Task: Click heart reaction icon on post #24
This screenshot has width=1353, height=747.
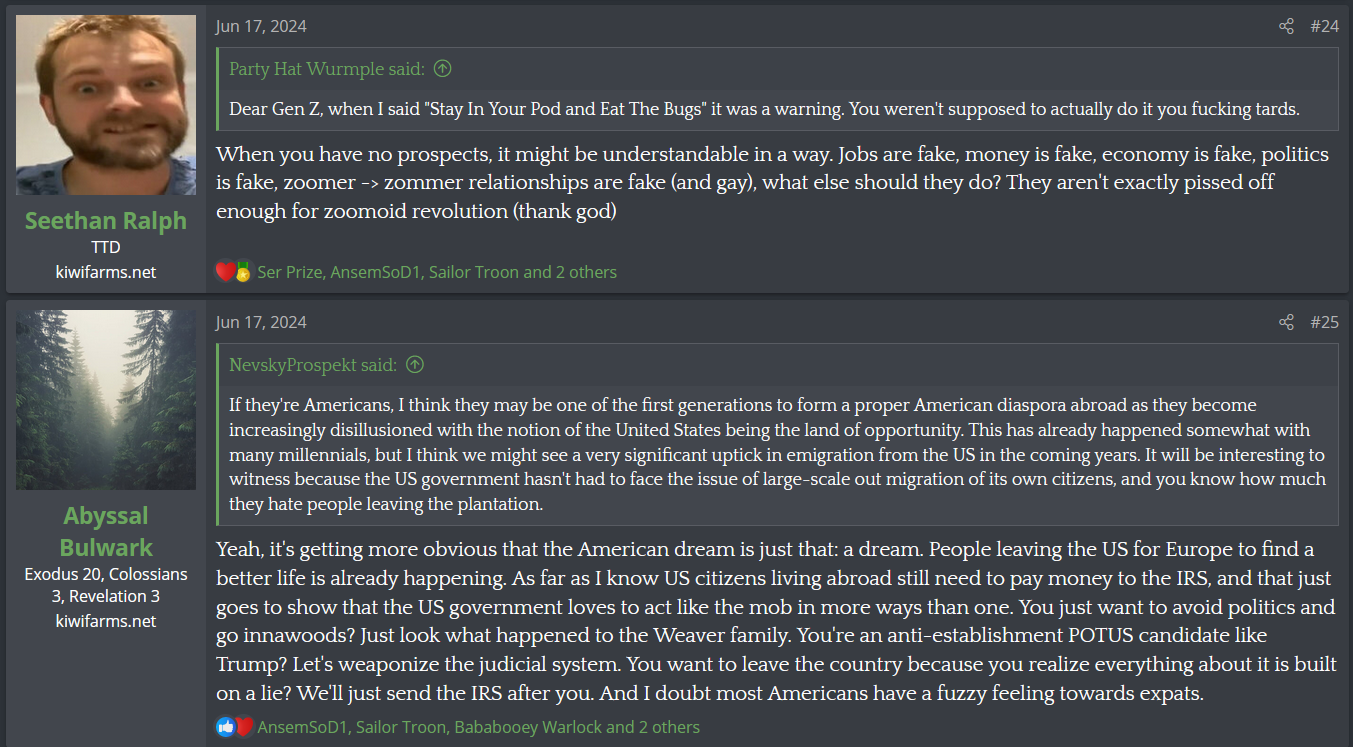Action: 225,271
